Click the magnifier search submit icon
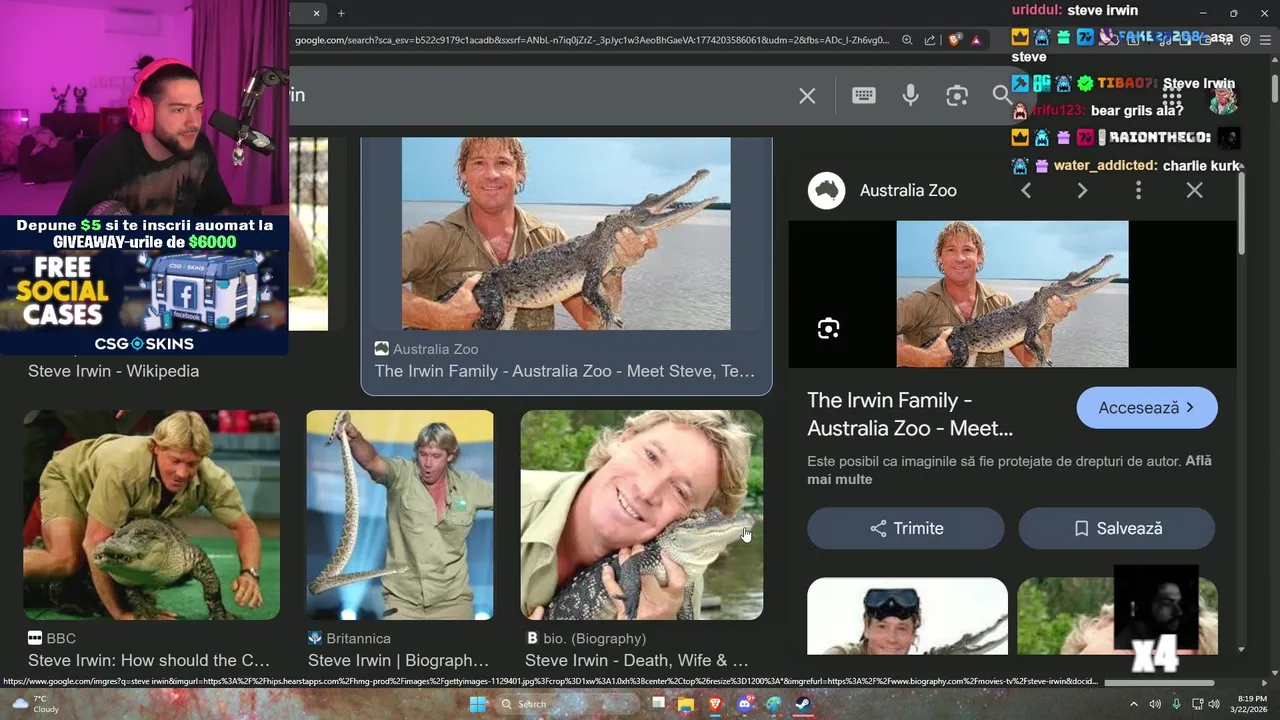The width and height of the screenshot is (1280, 720). [x=1002, y=95]
